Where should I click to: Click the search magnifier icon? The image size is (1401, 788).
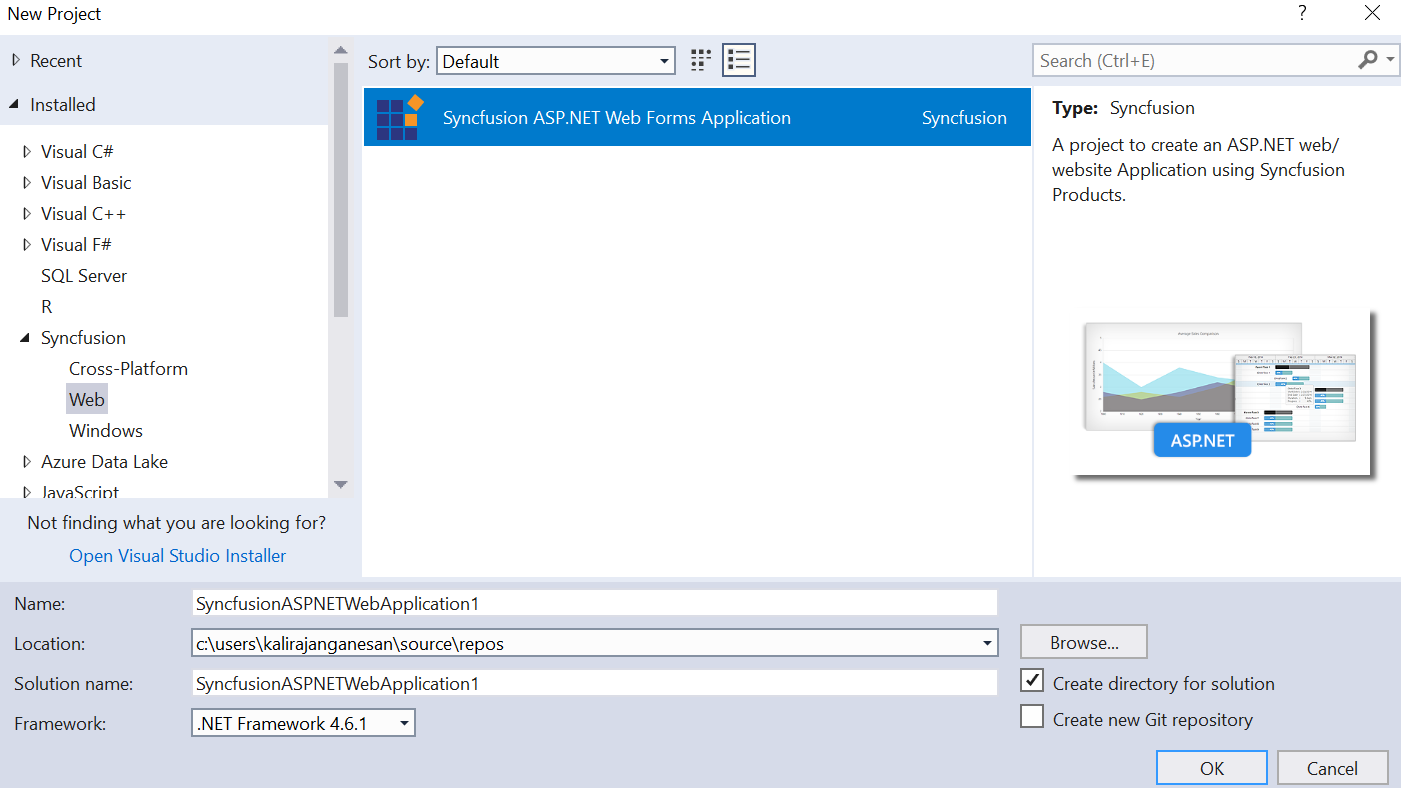pyautogui.click(x=1368, y=61)
